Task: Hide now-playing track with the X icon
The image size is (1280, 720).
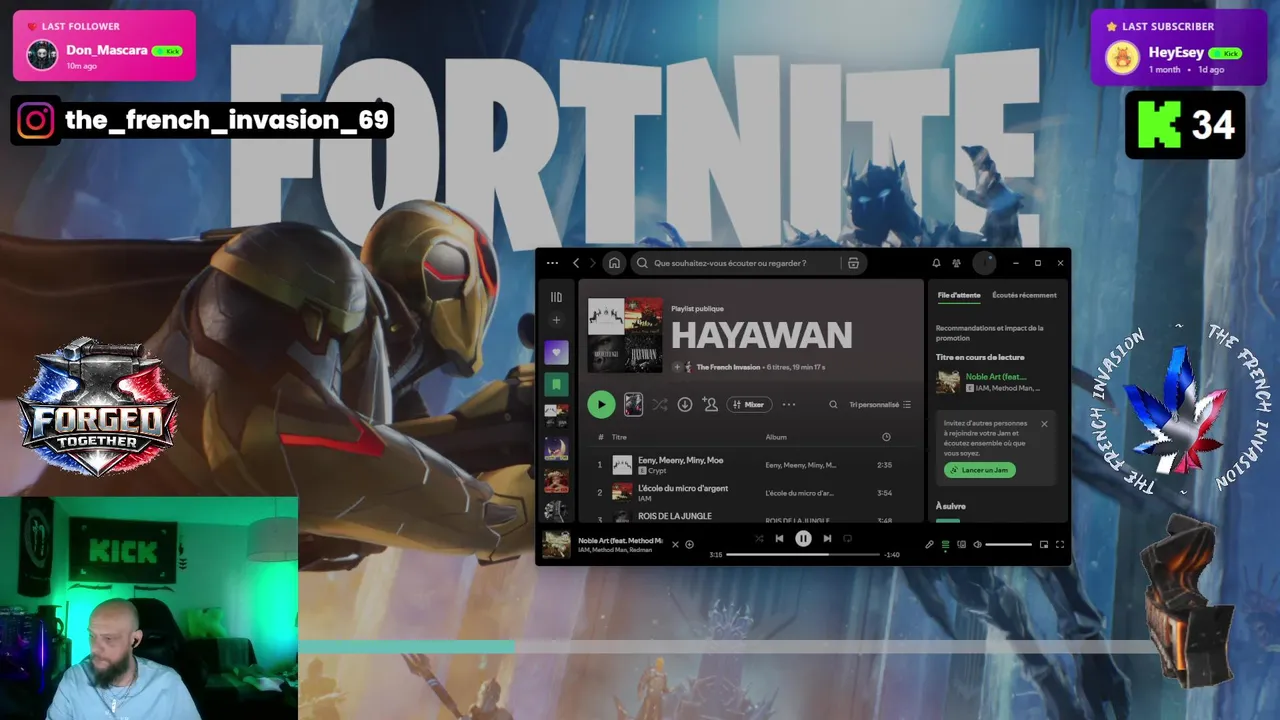Action: 675,544
